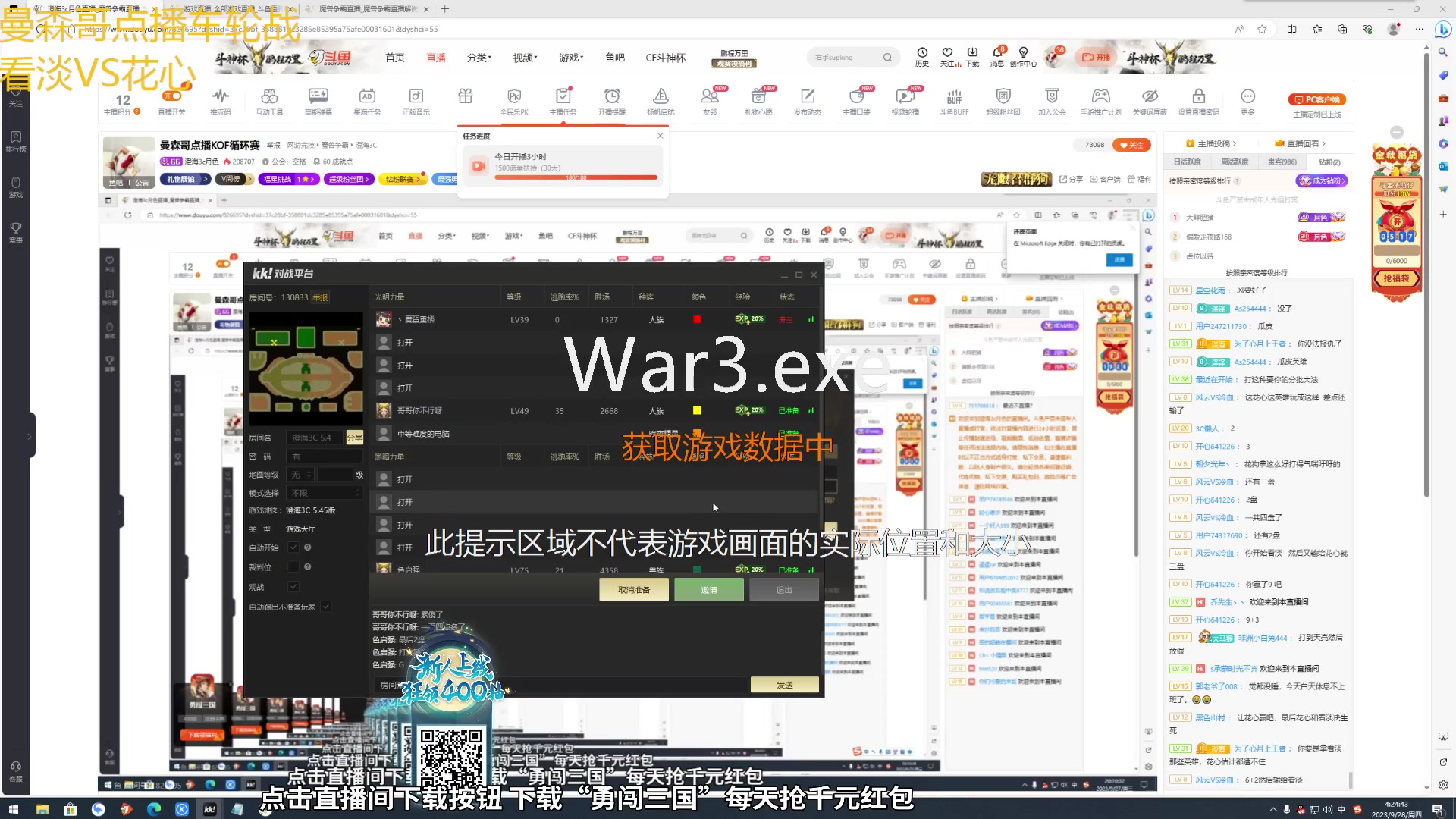The image size is (1456, 819).
Task: Toggle the 观战 spectate checkbox
Action: (293, 587)
